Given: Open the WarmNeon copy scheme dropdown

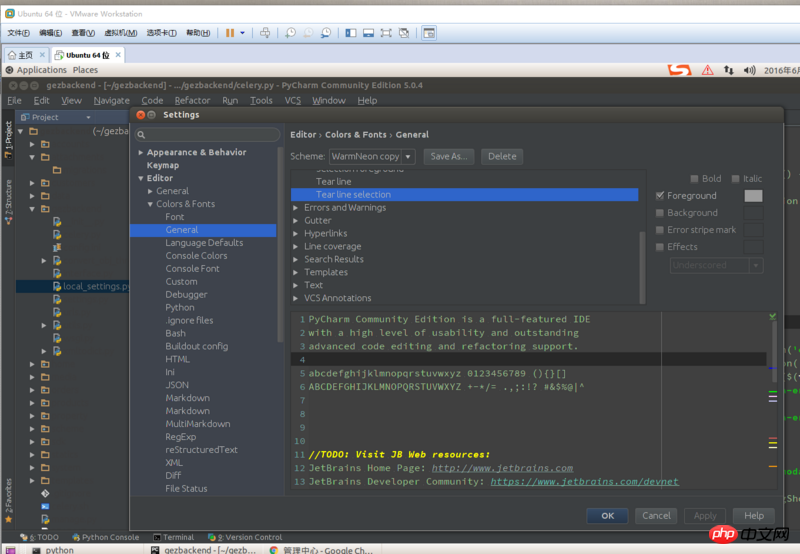Looking at the screenshot, I should click(x=371, y=156).
